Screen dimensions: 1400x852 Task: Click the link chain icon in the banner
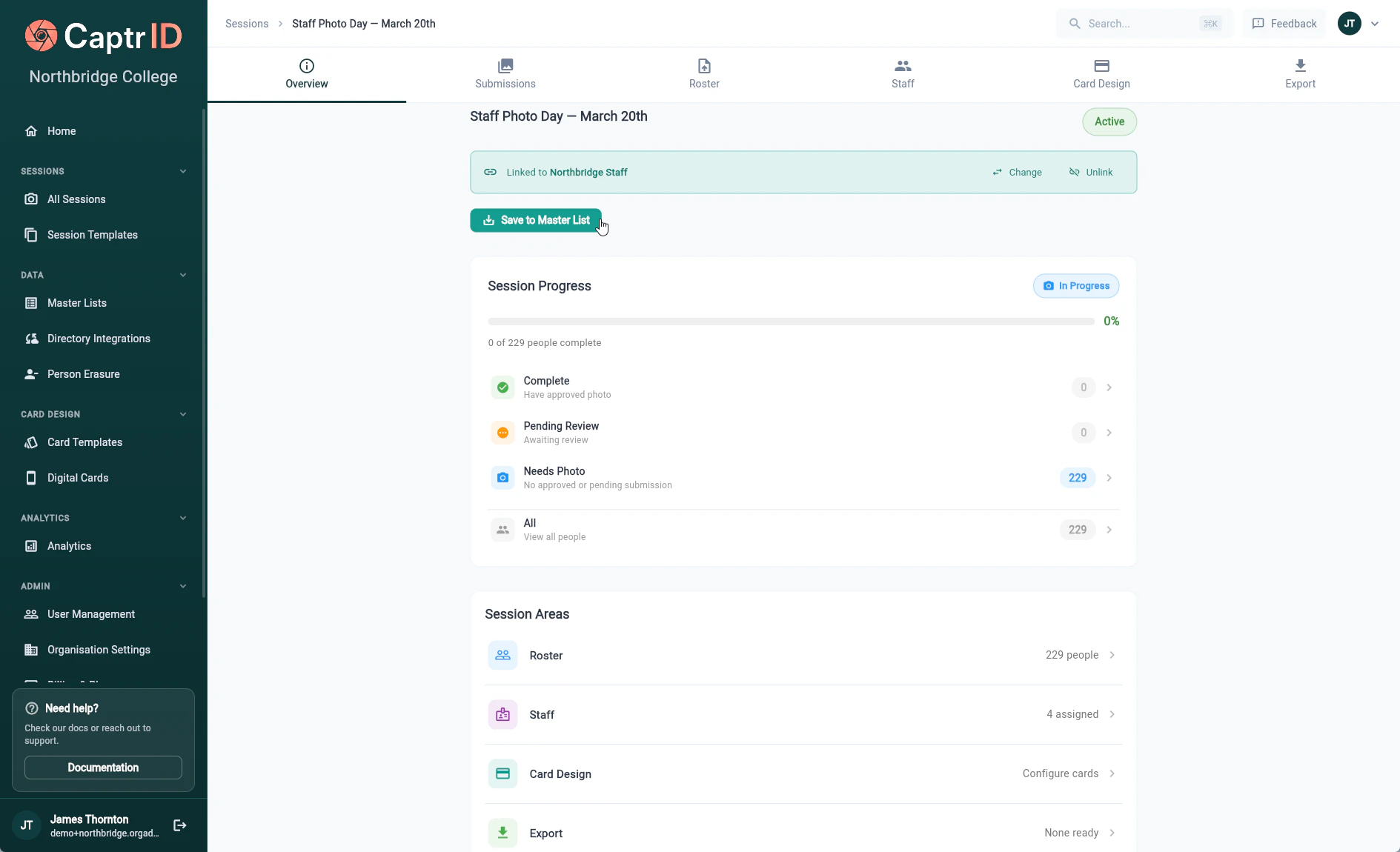pos(490,172)
